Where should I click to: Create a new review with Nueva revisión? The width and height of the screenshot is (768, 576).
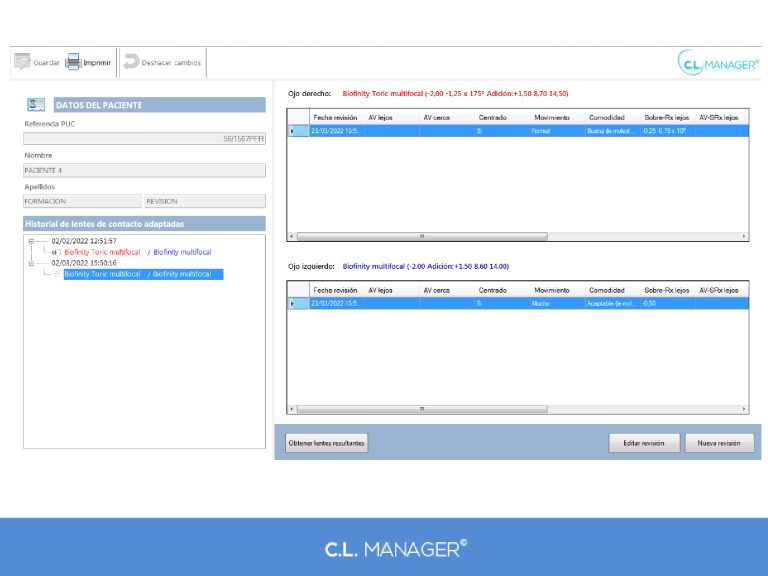pyautogui.click(x=719, y=442)
